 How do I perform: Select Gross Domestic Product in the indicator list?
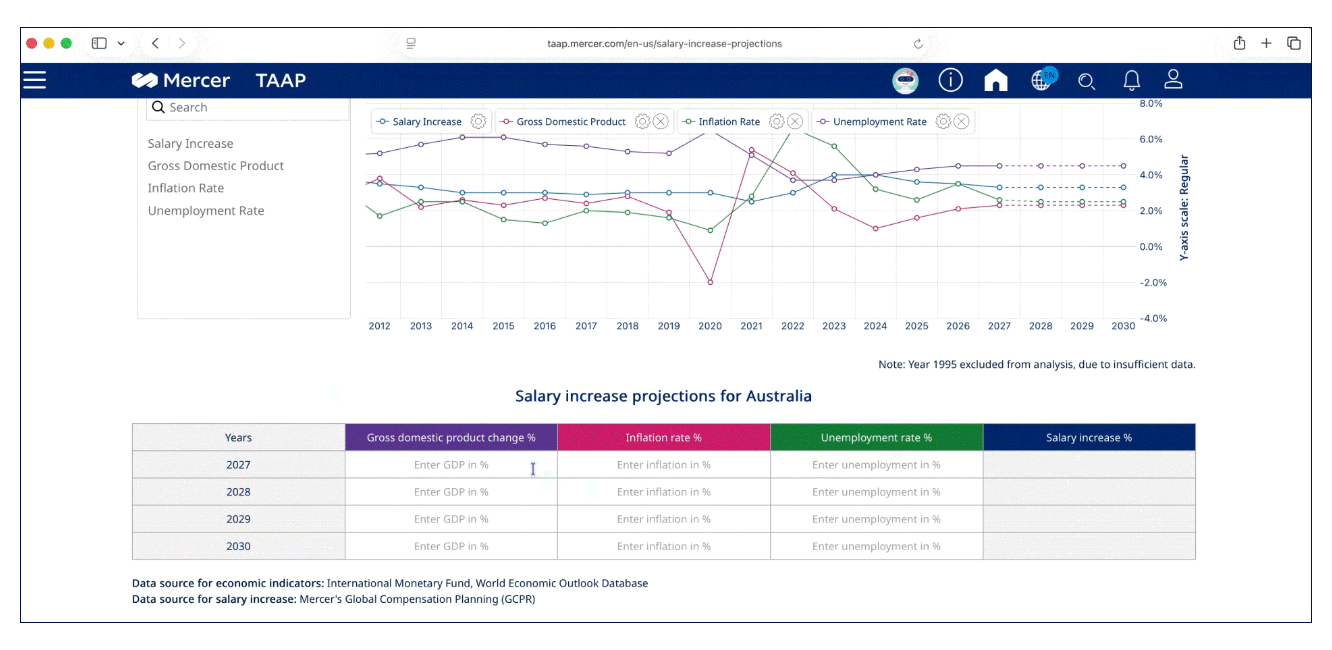(x=216, y=166)
